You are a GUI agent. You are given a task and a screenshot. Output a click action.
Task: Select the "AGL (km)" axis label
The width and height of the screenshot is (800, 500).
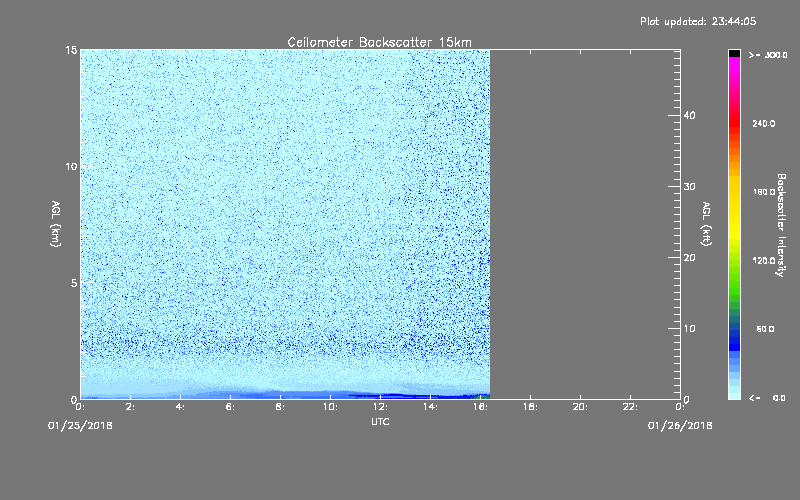56,224
